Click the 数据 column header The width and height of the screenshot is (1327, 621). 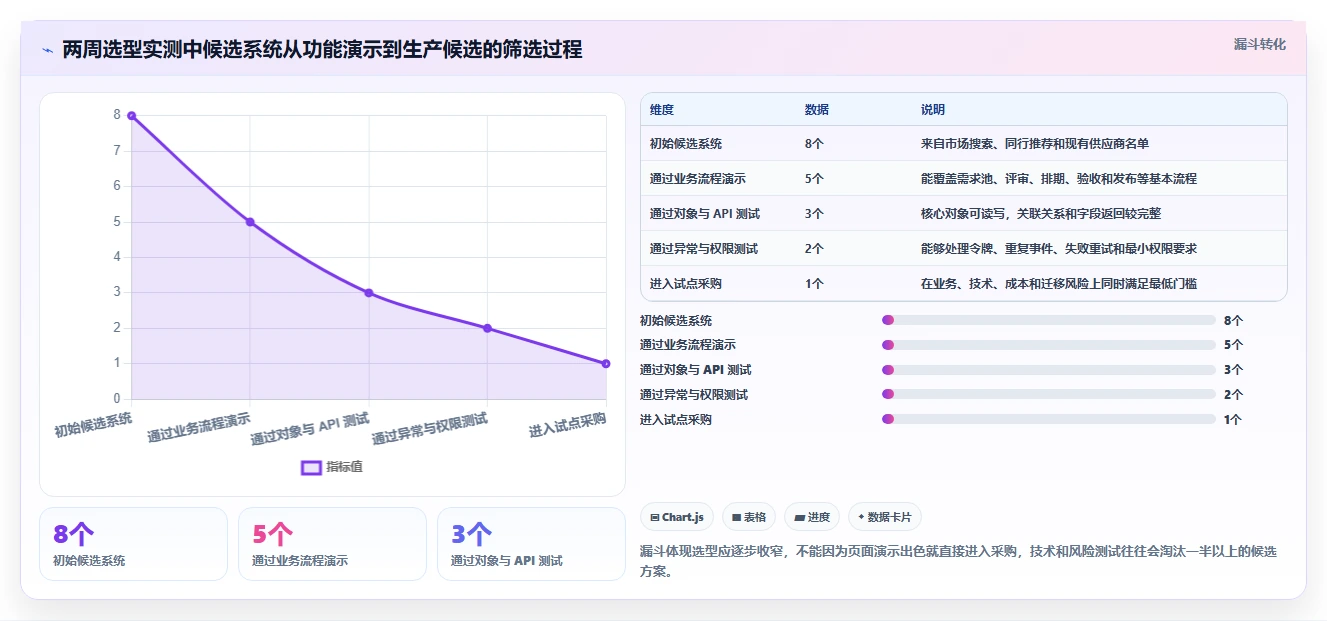817,110
